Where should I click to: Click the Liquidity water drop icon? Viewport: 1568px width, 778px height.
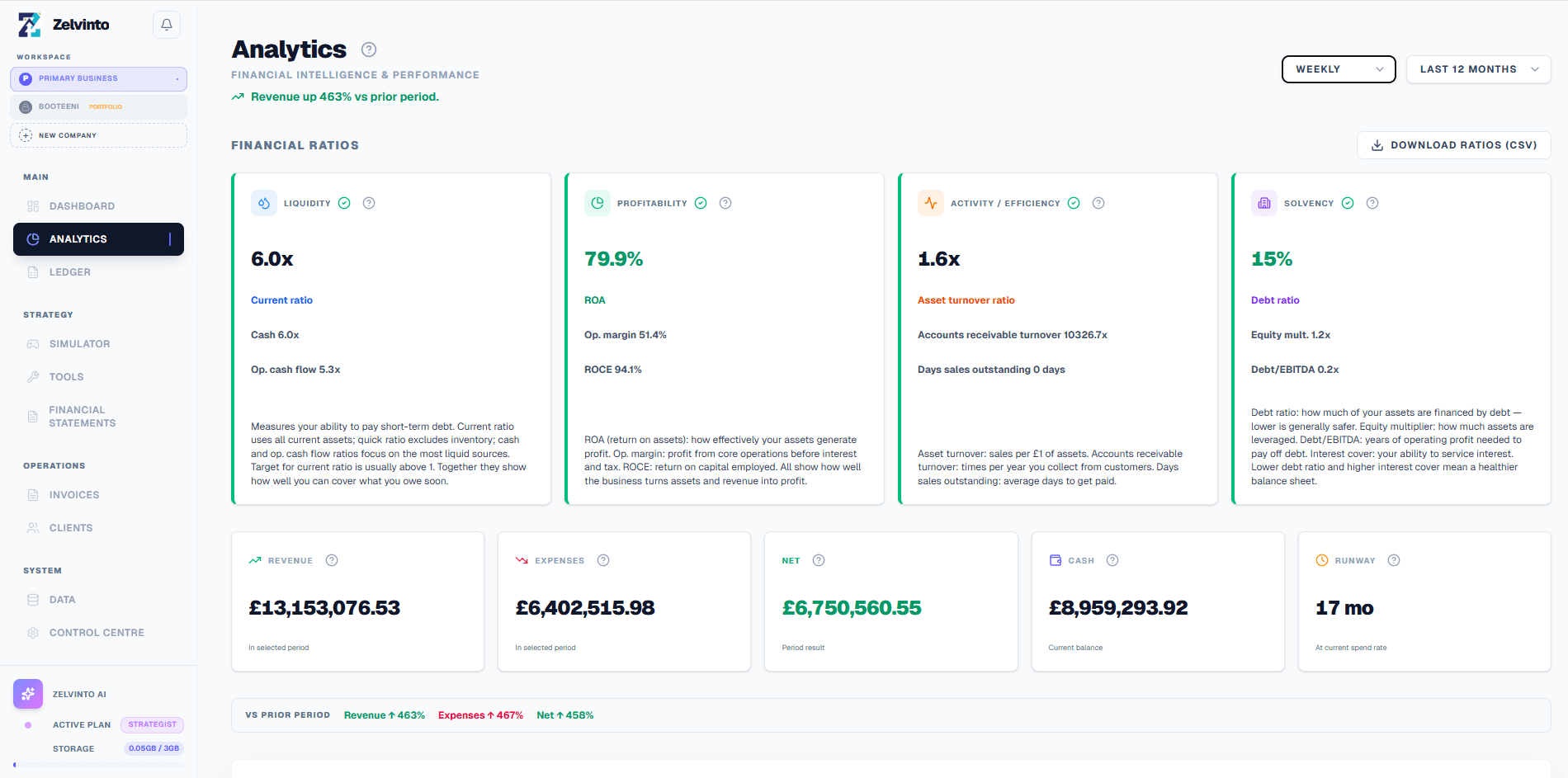coord(264,203)
